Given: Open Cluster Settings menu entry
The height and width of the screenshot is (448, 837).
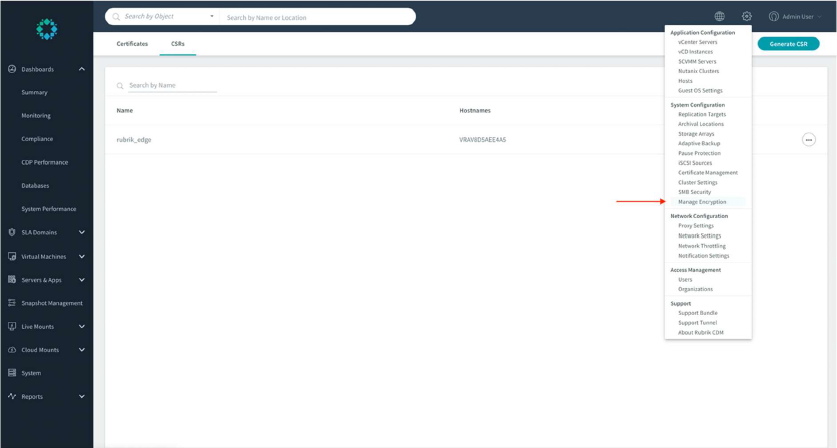Looking at the screenshot, I should (698, 183).
